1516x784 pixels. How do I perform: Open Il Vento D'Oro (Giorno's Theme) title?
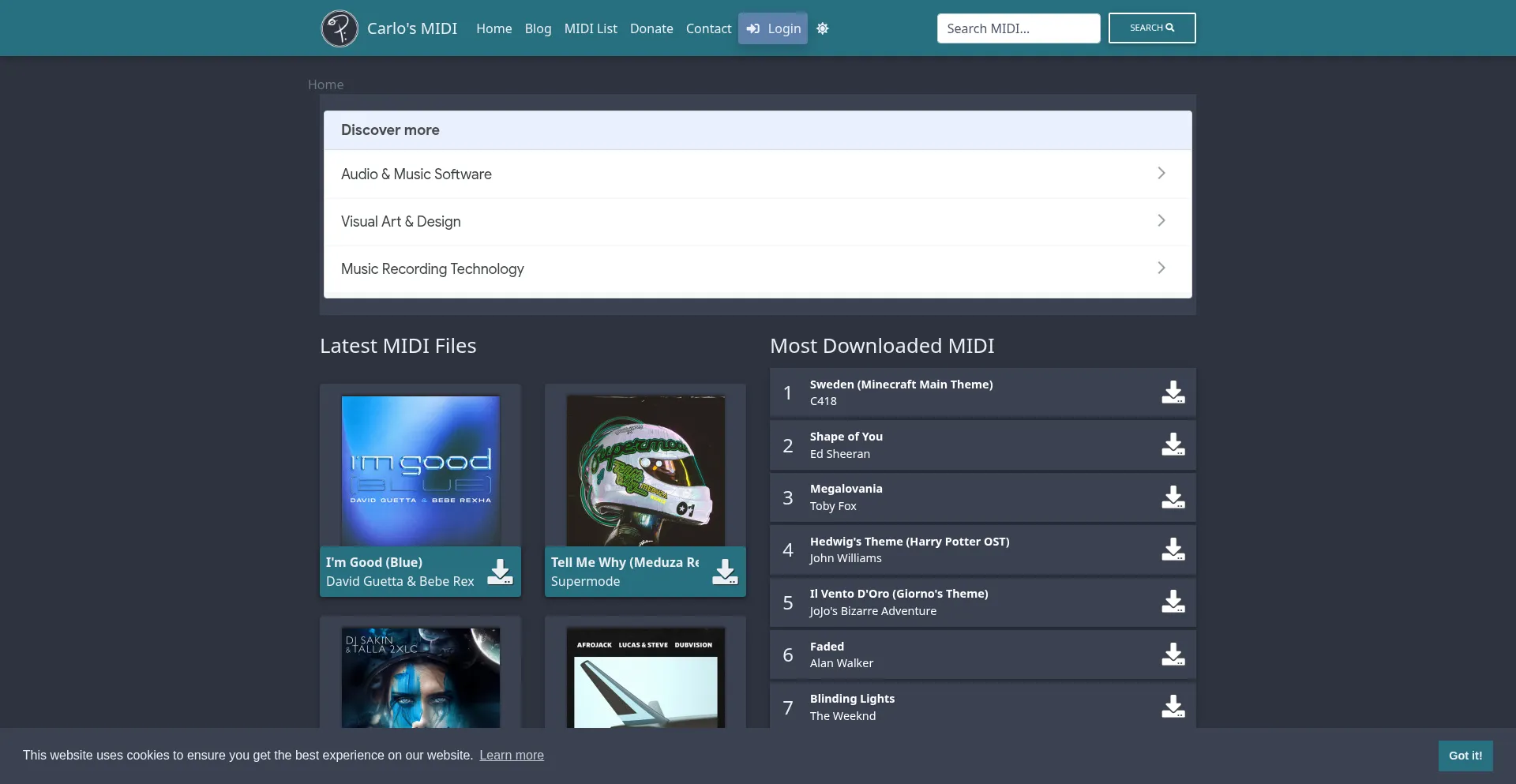pos(899,594)
